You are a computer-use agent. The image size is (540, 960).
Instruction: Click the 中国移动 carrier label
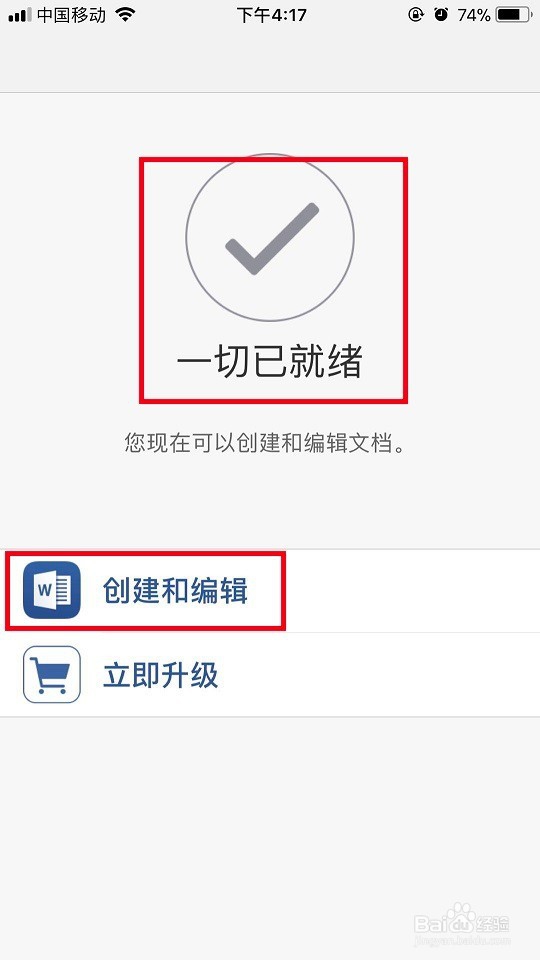click(72, 15)
